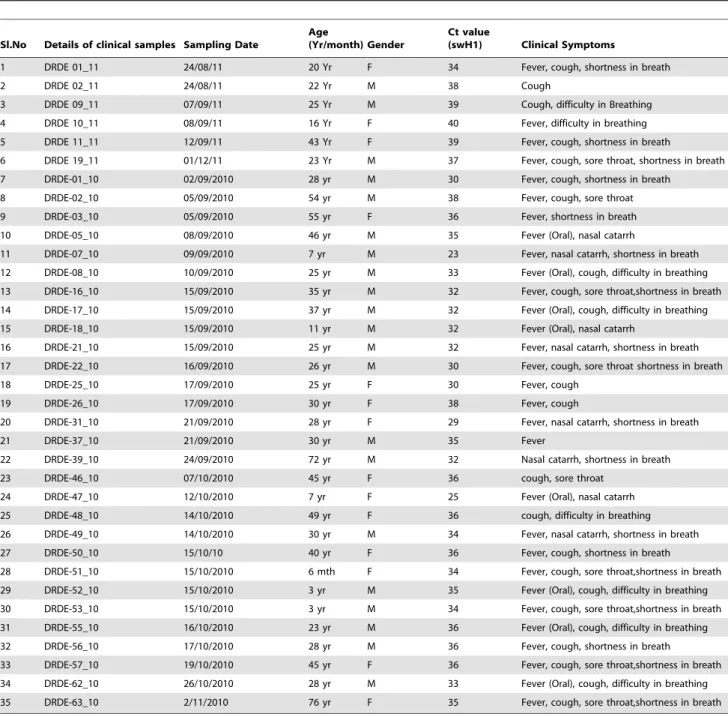Select sample cell 'DRDE 19_11'

click(71, 161)
